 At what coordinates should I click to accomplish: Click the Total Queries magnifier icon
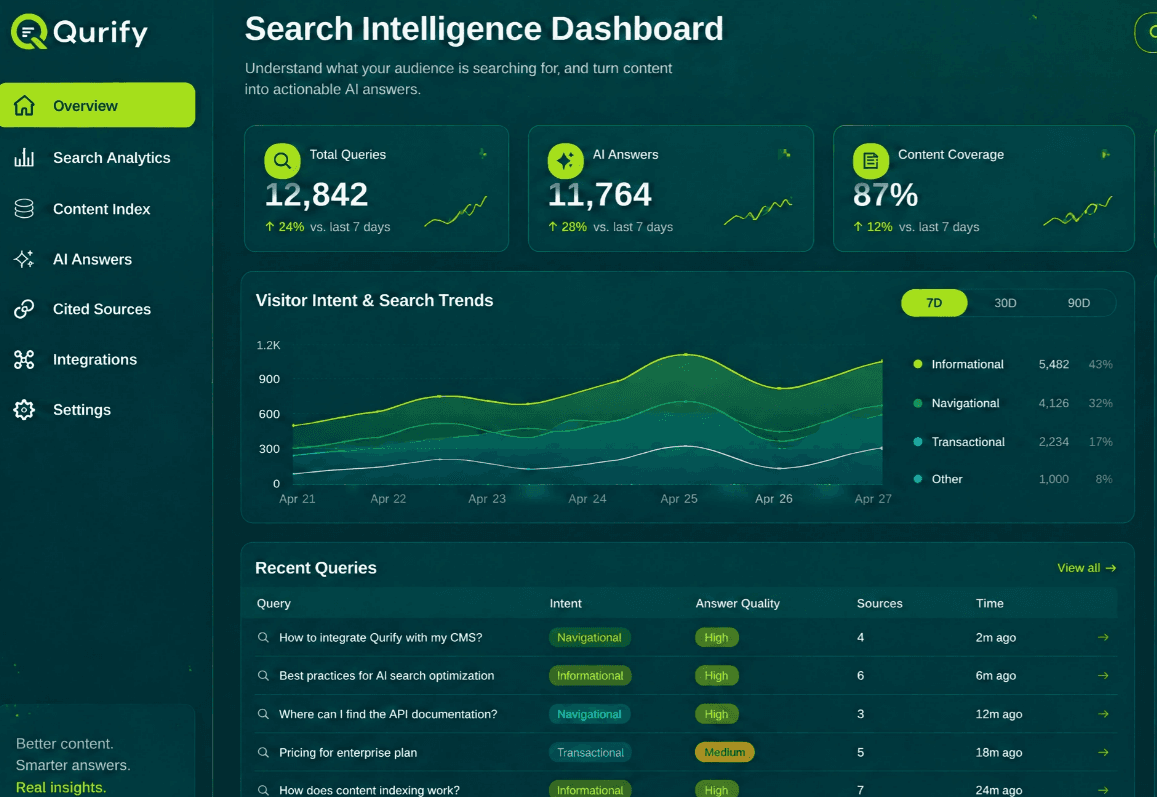click(282, 160)
